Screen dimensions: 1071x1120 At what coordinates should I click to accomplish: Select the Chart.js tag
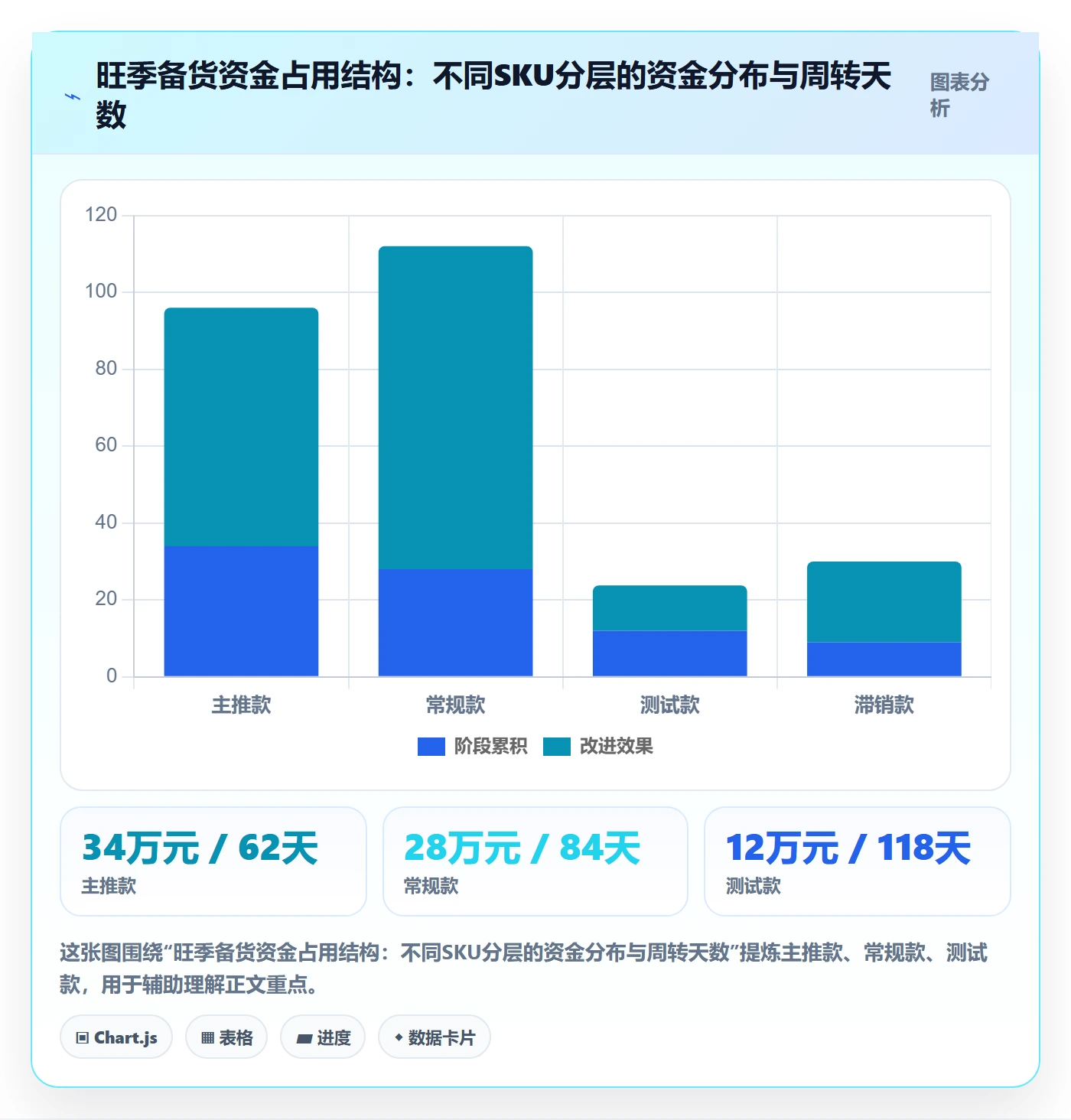tap(116, 1037)
